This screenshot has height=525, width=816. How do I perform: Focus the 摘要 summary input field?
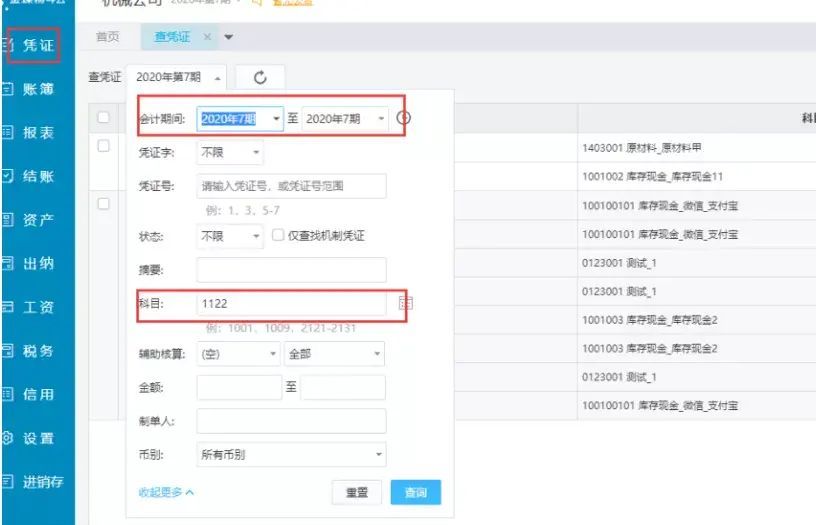[291, 270]
